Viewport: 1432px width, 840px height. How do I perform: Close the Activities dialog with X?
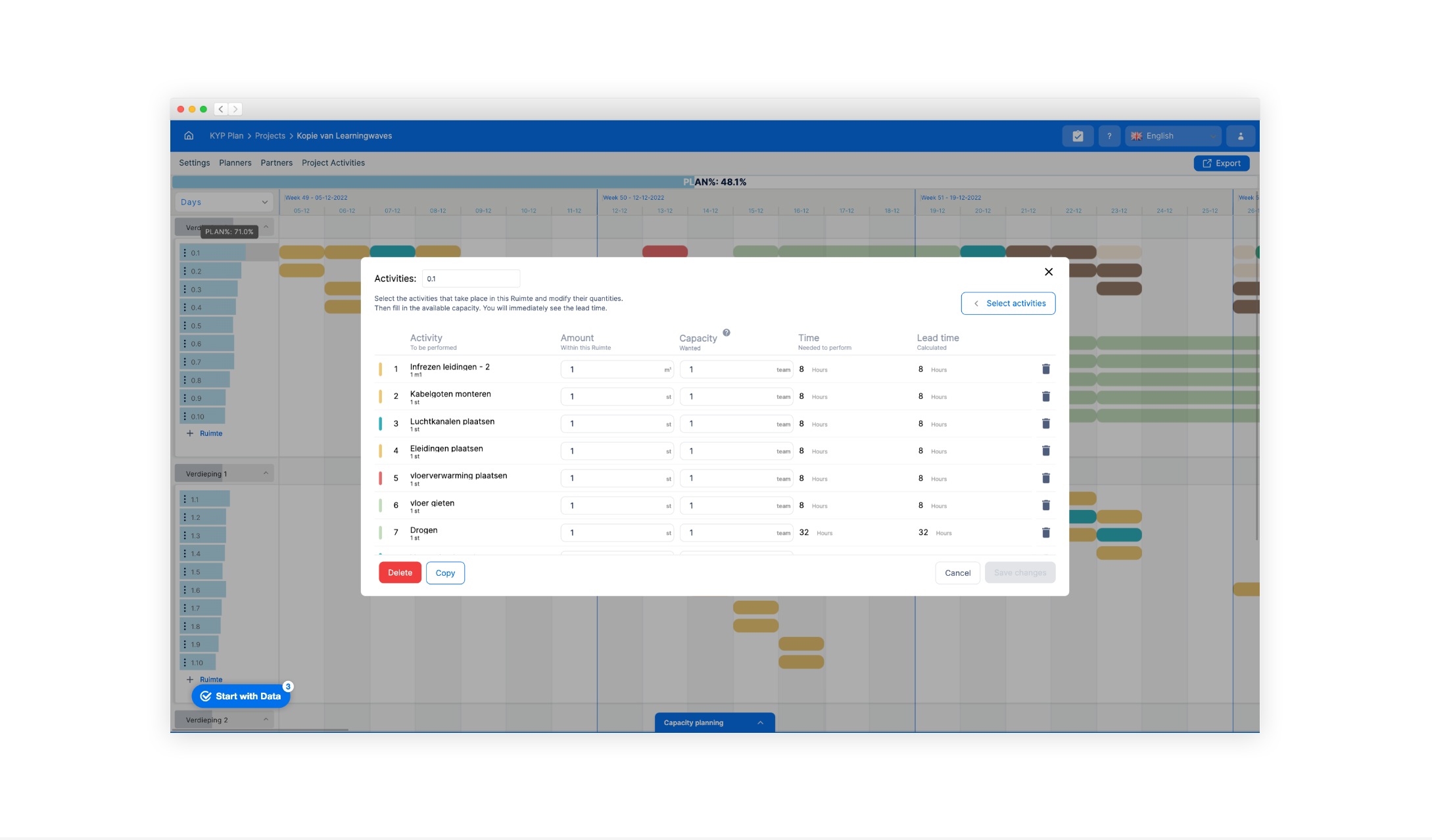click(1049, 272)
